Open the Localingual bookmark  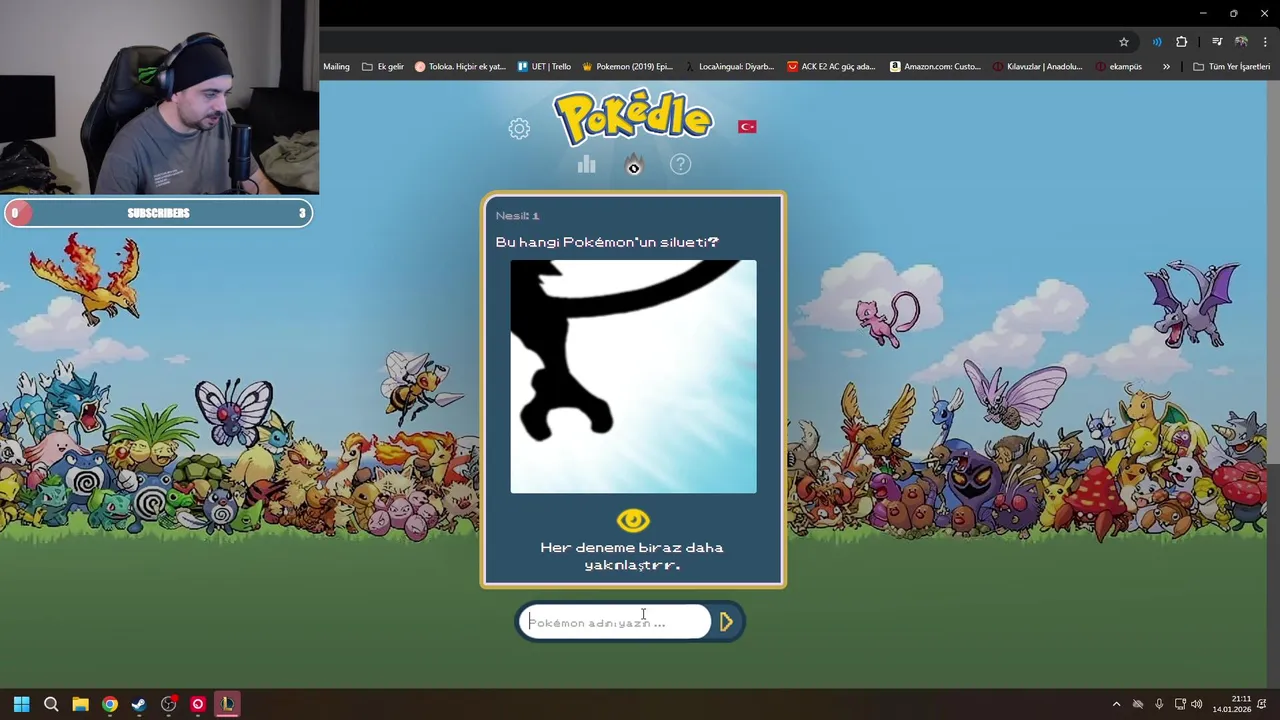click(729, 67)
